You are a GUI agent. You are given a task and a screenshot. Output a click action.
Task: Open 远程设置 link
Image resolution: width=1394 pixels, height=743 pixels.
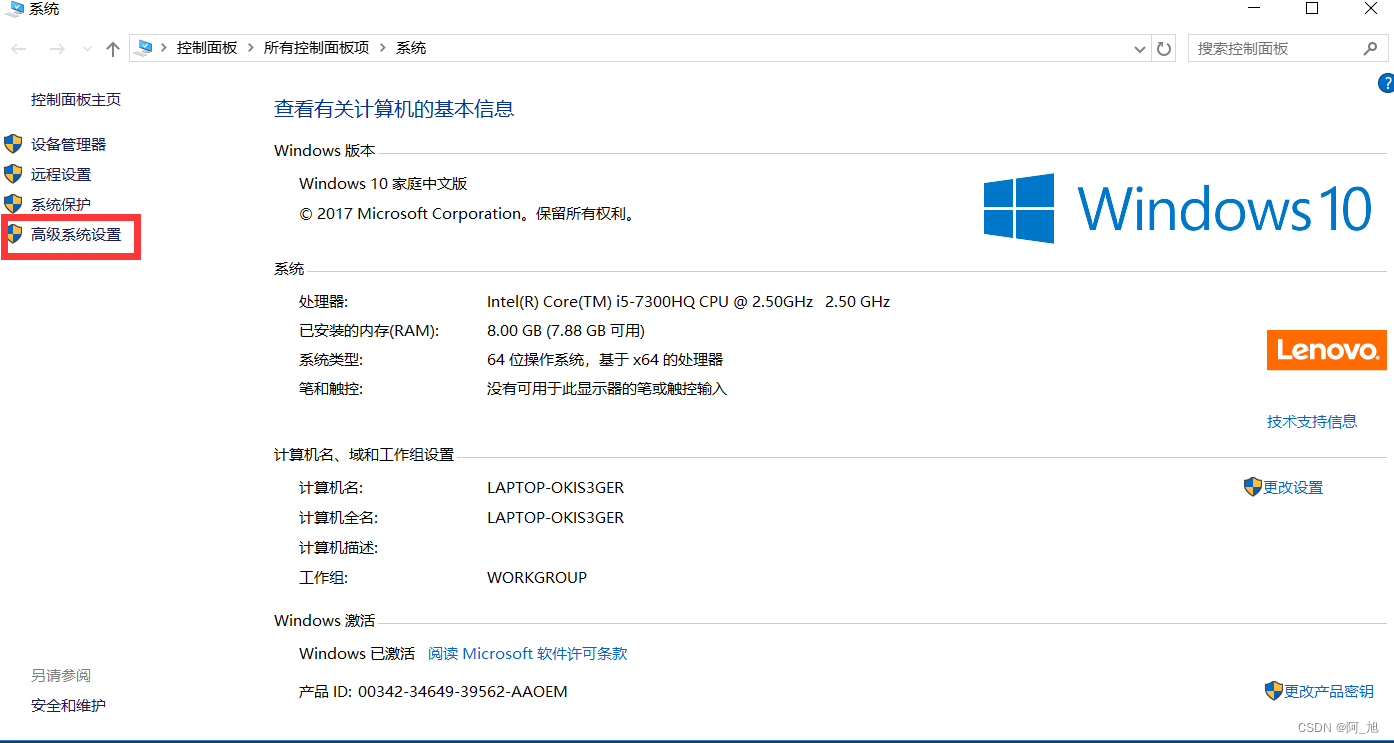[x=61, y=174]
